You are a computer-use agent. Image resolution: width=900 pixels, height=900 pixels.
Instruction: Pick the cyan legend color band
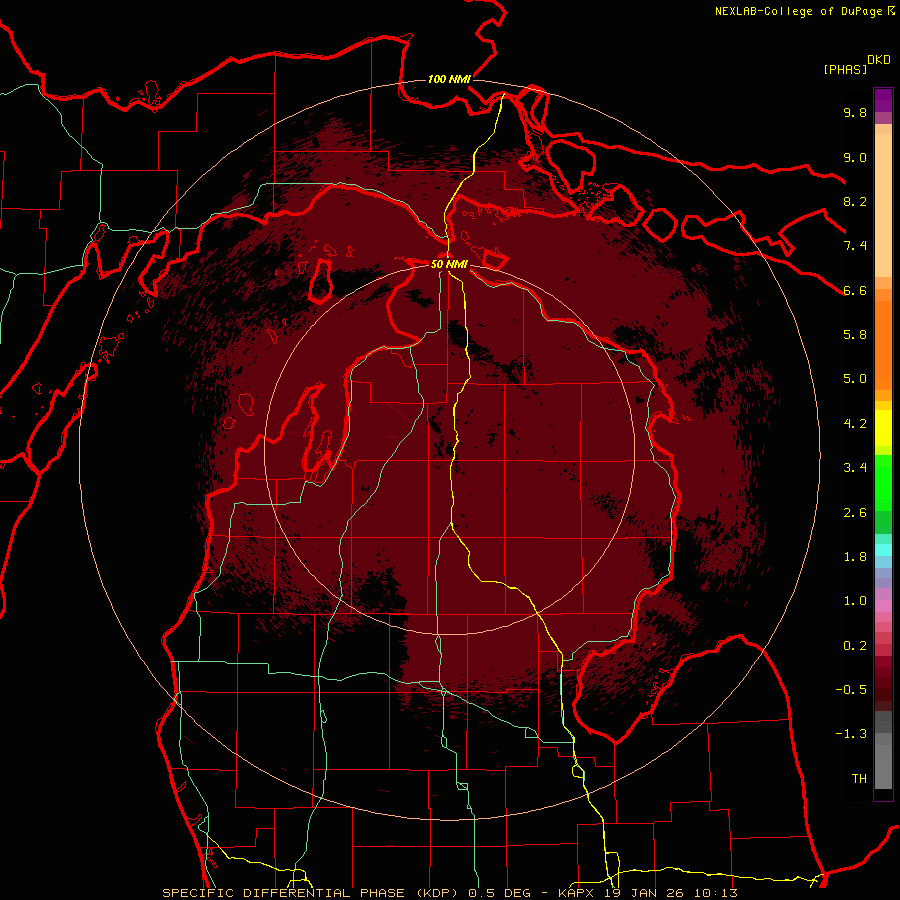[883, 550]
